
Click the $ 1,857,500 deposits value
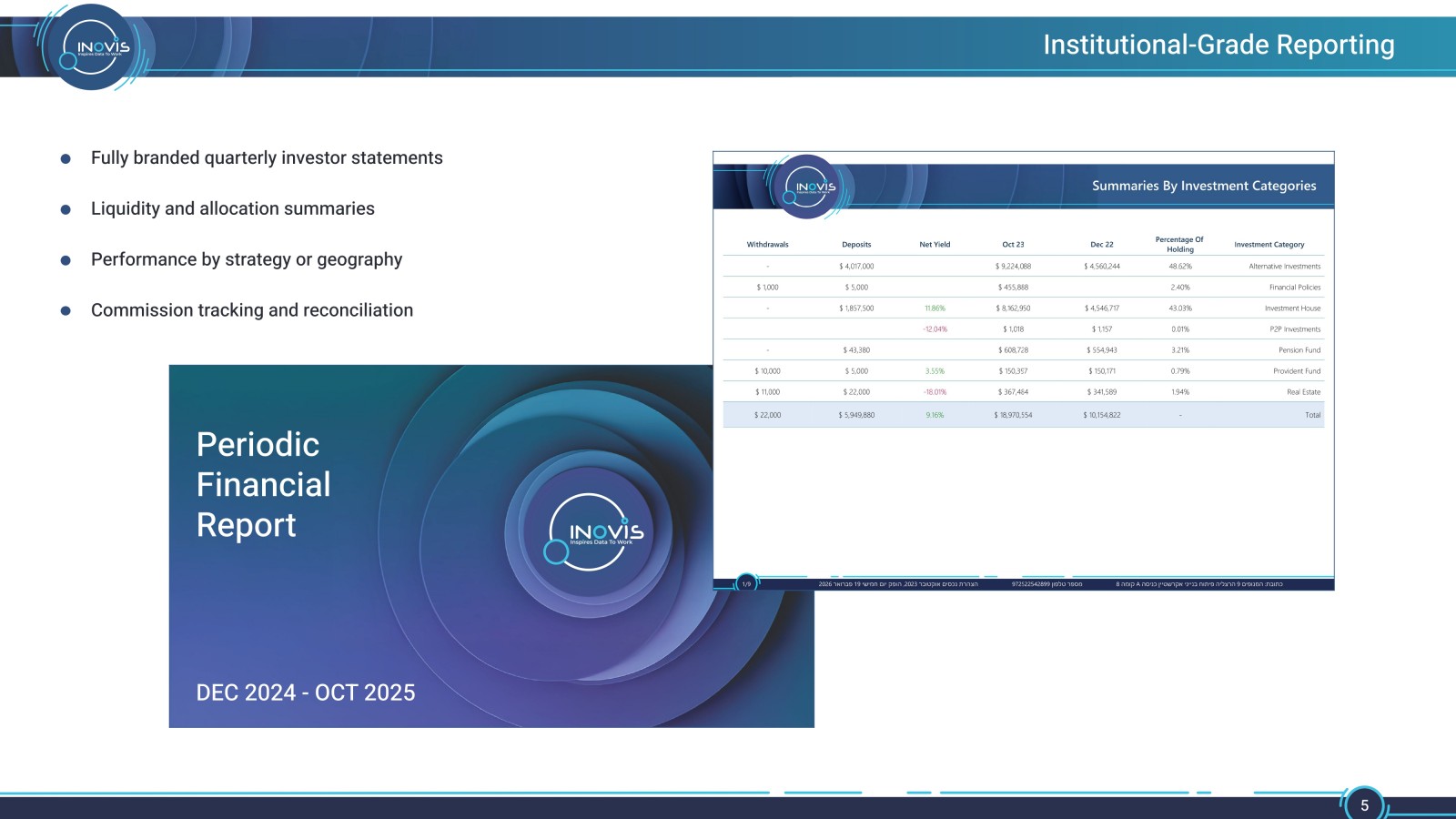(x=856, y=308)
